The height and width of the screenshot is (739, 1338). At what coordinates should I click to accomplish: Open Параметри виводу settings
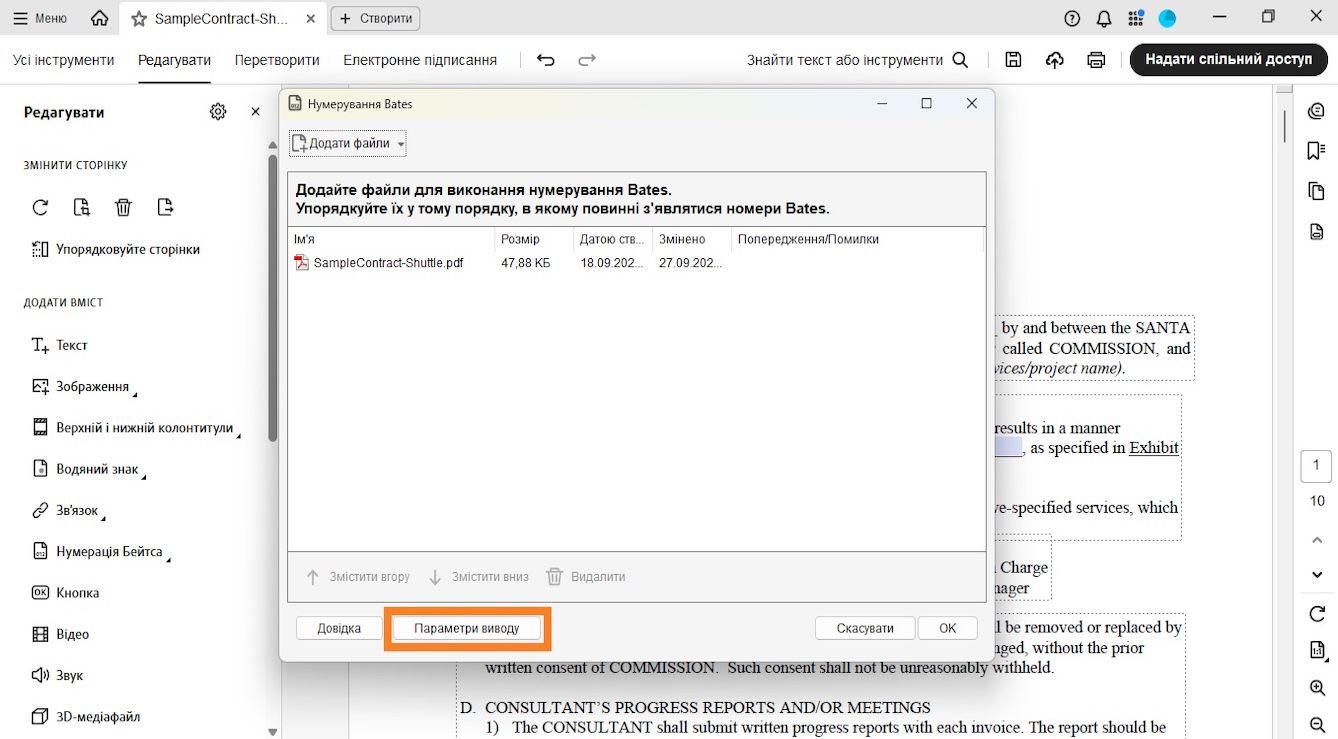point(467,628)
